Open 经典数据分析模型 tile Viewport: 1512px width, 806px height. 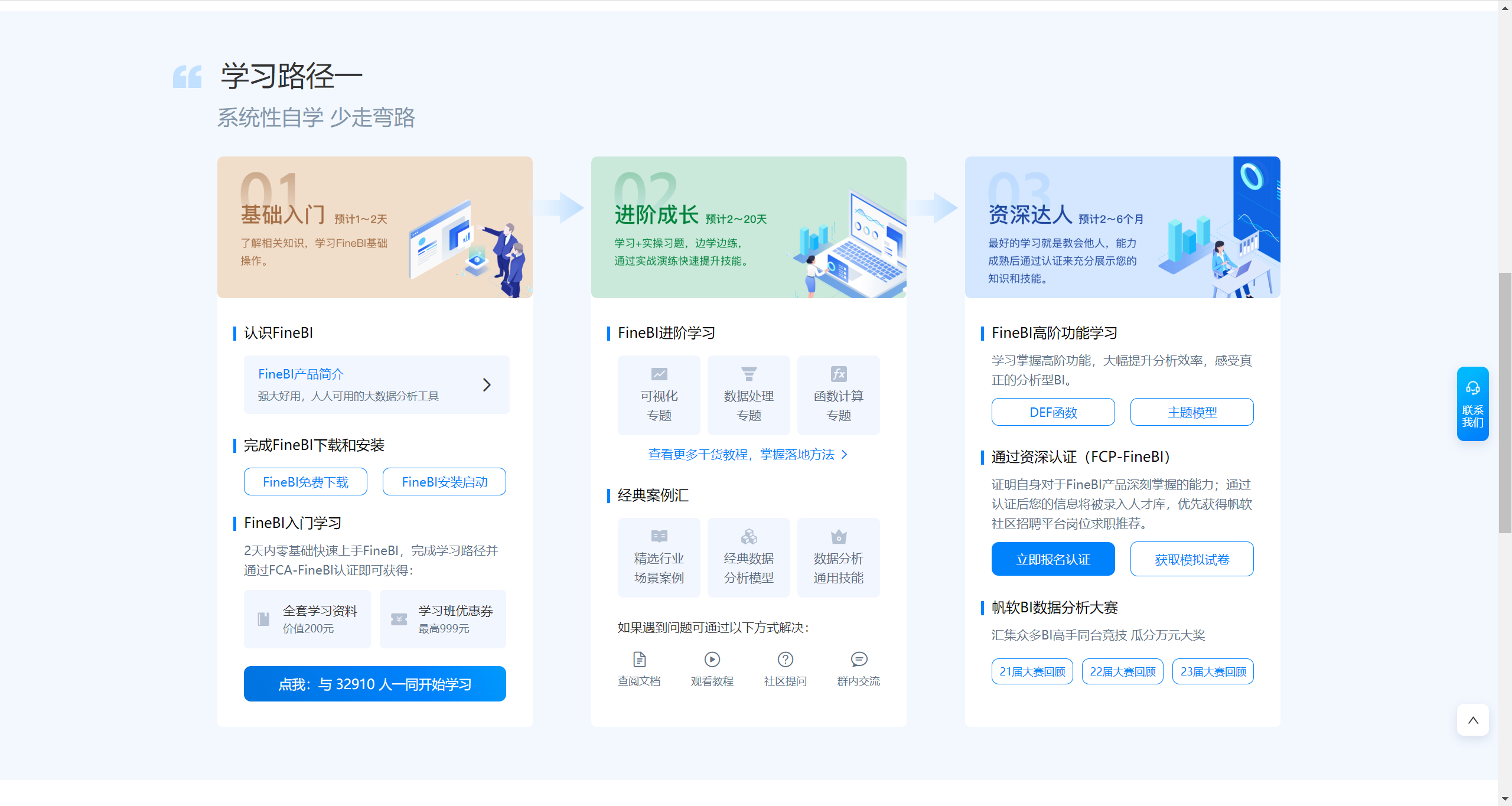coord(748,557)
